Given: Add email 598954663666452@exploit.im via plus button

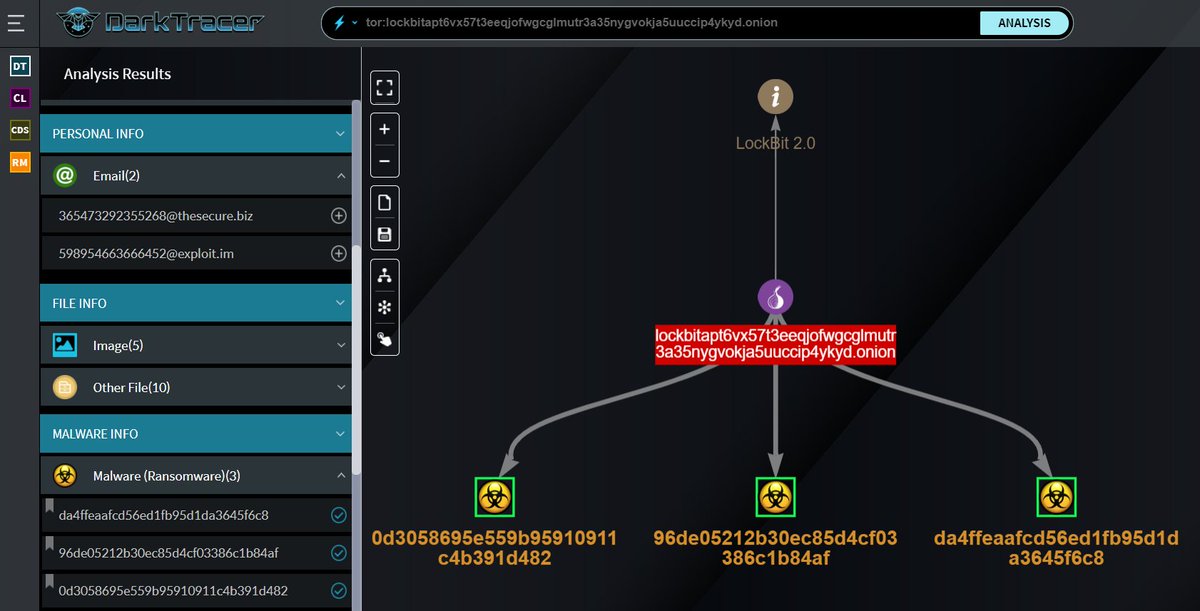Looking at the screenshot, I should point(338,253).
